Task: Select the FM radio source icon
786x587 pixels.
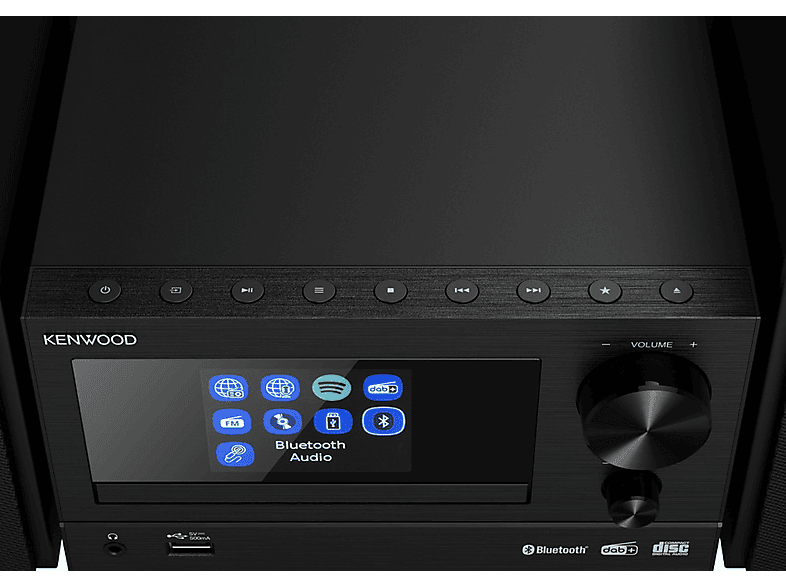Action: pos(232,422)
